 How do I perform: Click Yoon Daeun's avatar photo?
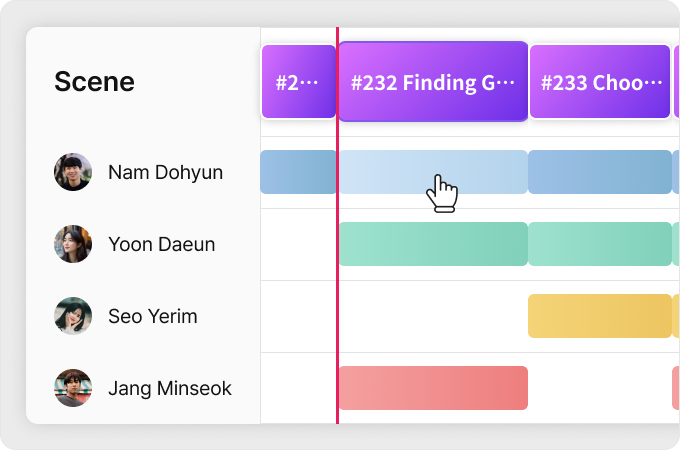73,244
